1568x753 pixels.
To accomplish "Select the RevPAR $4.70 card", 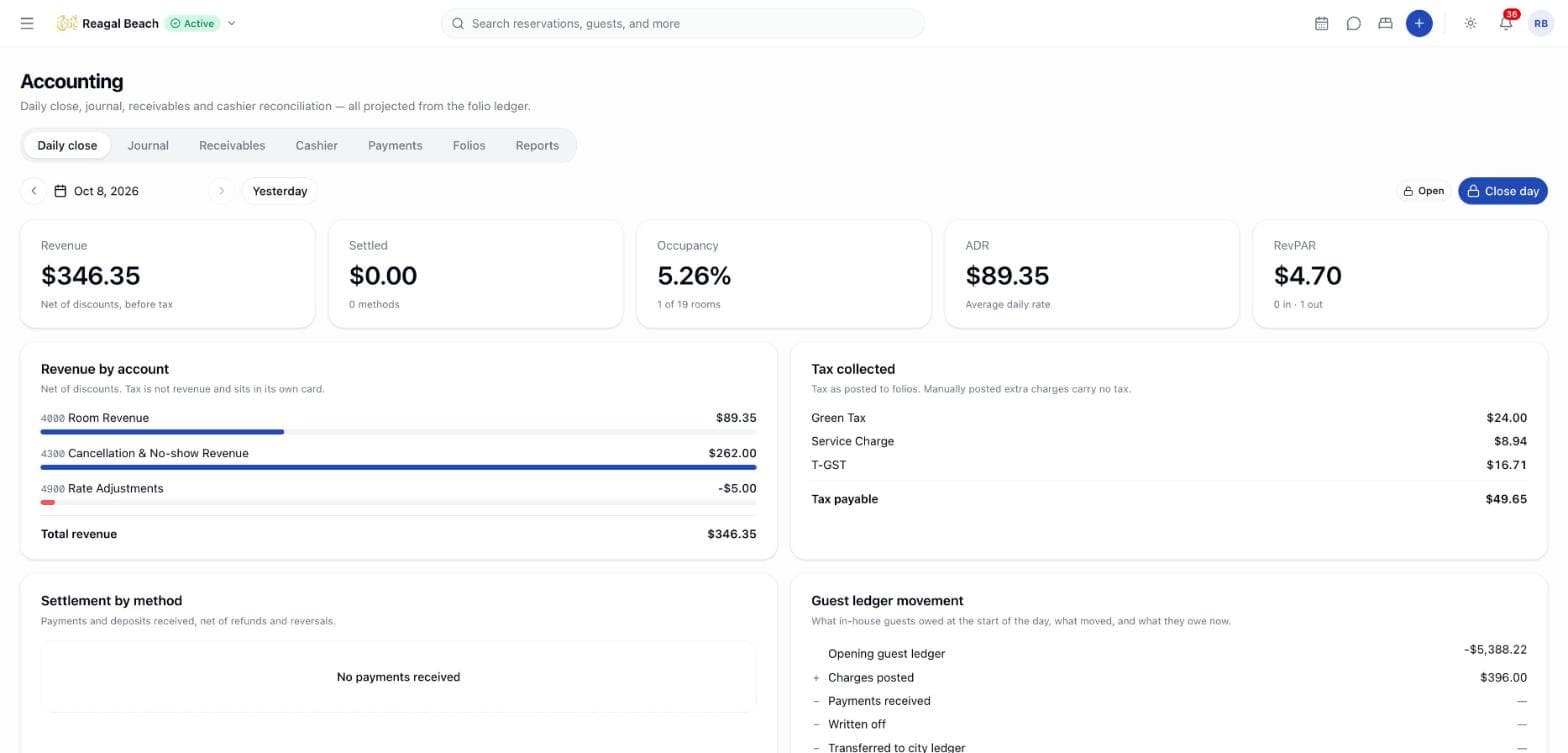I will [x=1400, y=274].
